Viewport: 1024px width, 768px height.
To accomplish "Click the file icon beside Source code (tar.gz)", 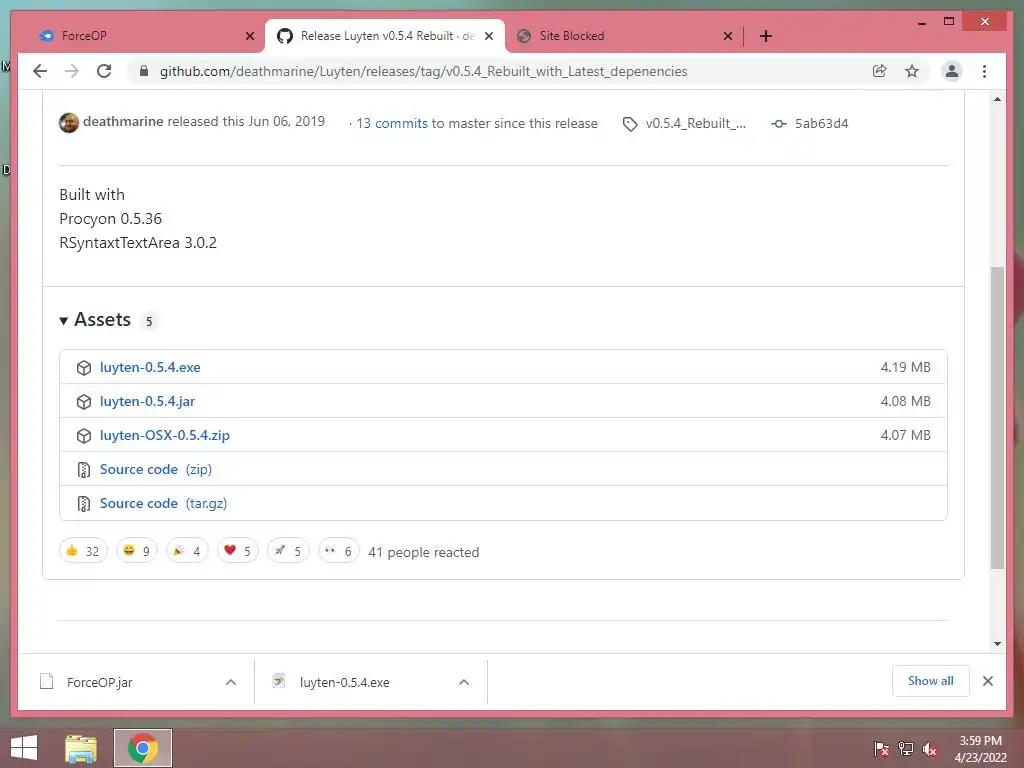I will [x=84, y=504].
